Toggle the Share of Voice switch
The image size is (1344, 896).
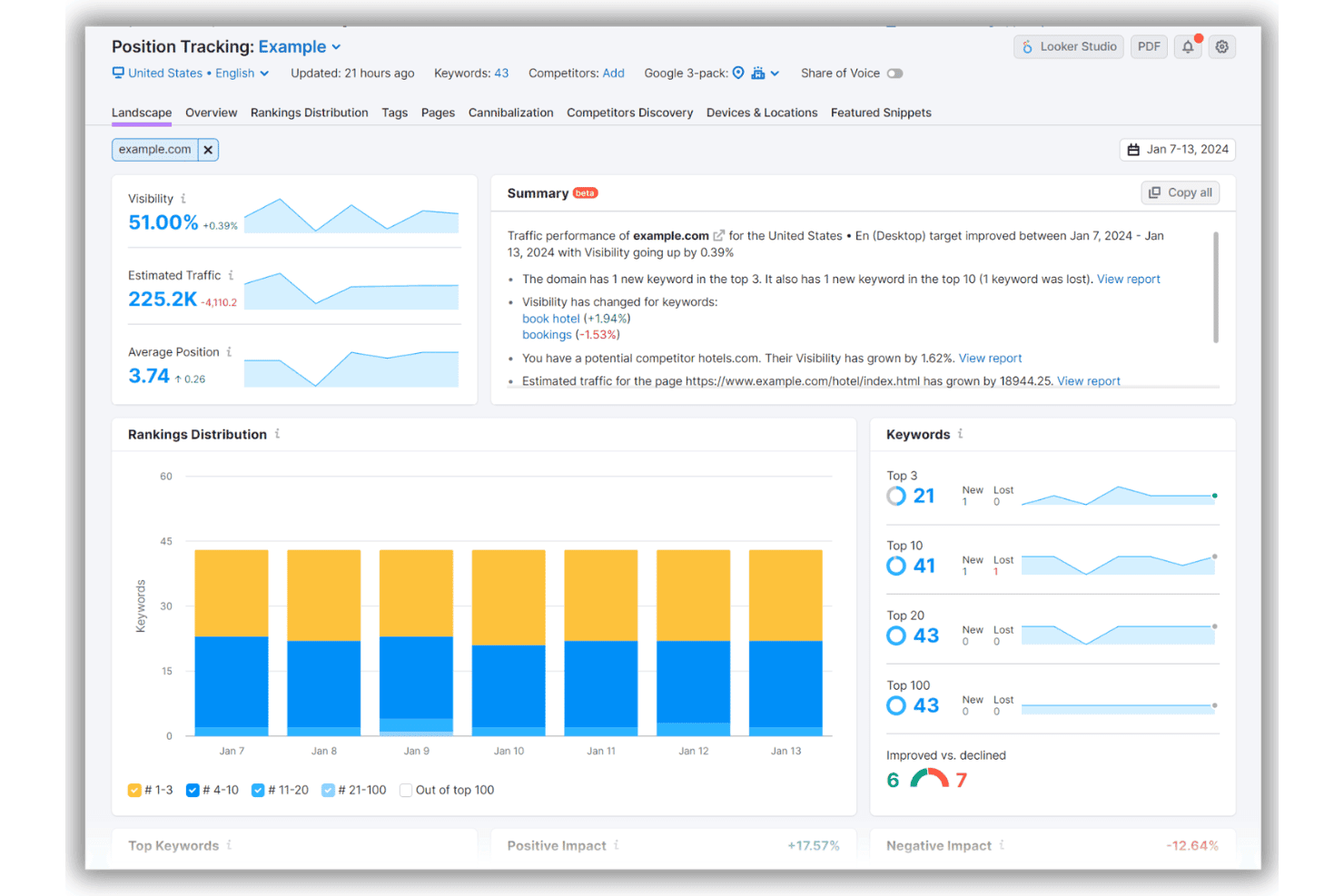(x=894, y=74)
